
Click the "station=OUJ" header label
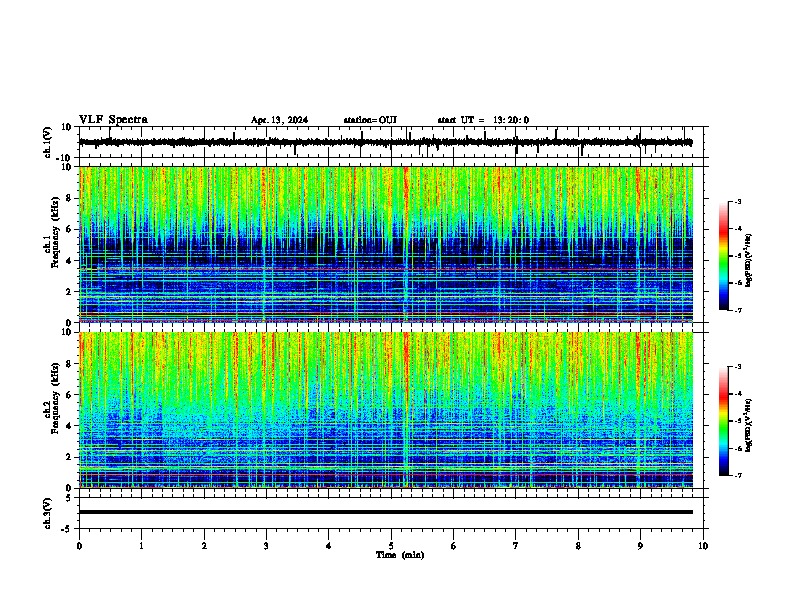pyautogui.click(x=370, y=120)
